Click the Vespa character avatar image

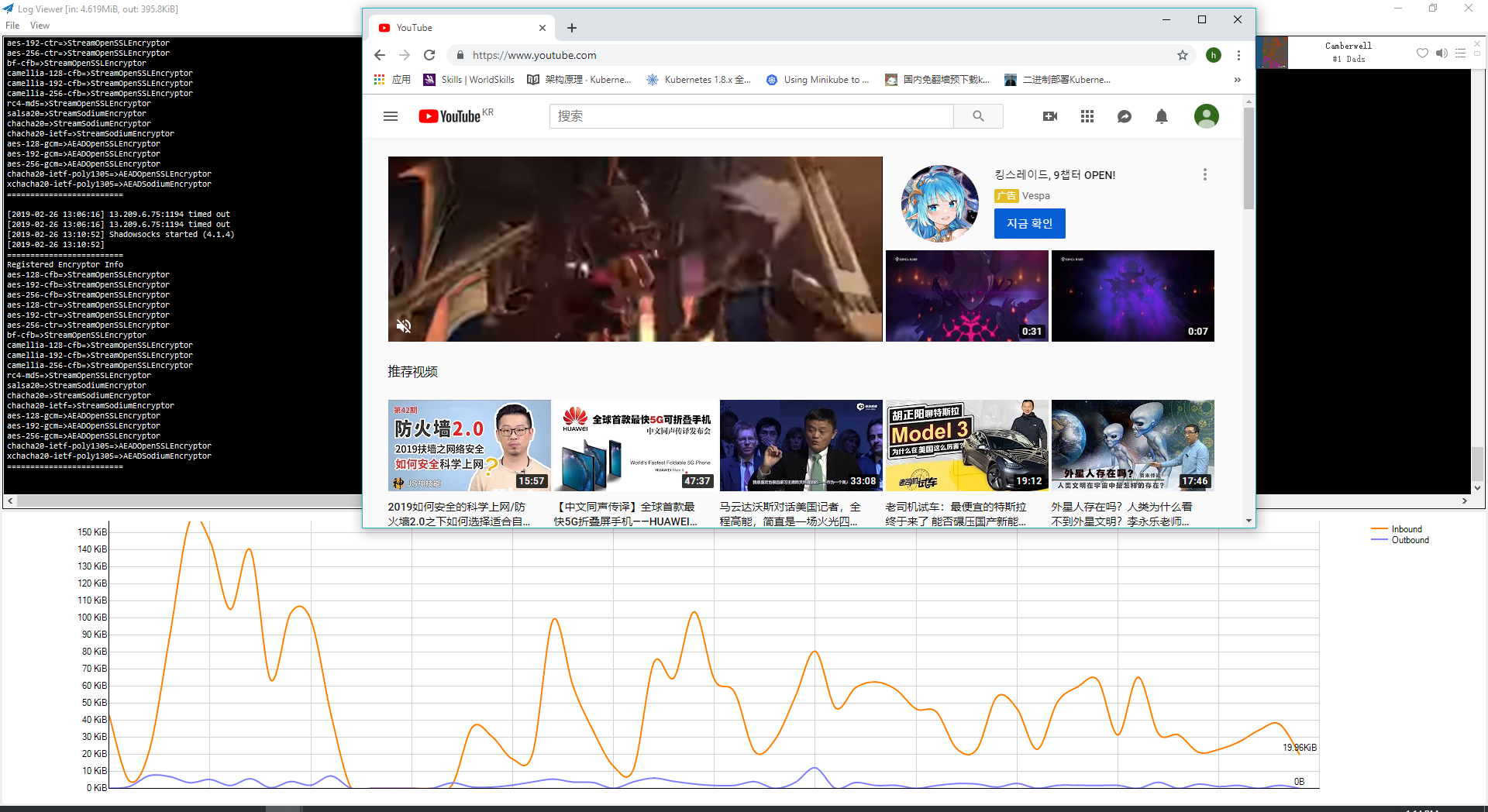(939, 203)
